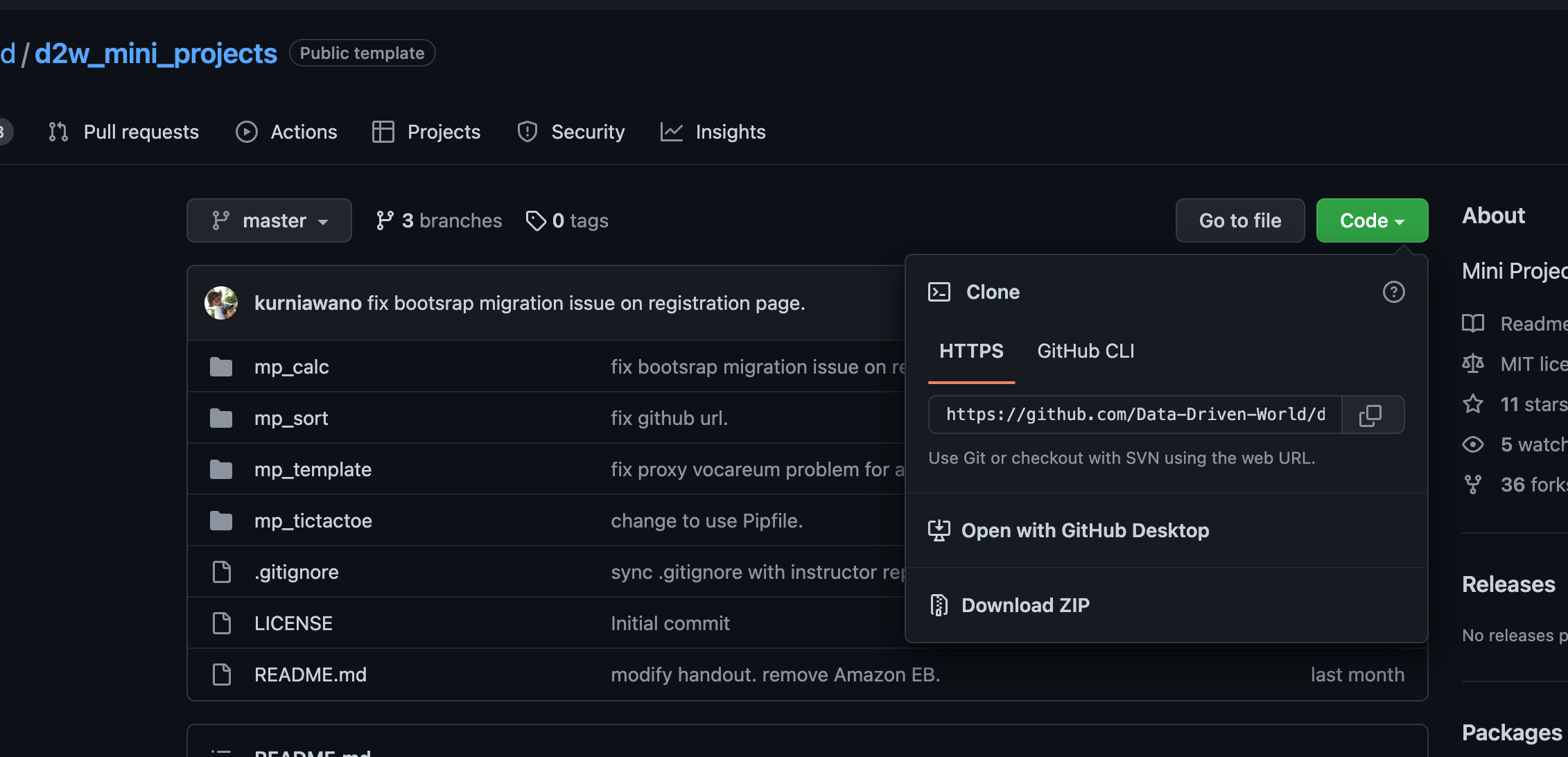Open the .gitignore file
Viewport: 1568px width, 757px height.
coord(297,572)
